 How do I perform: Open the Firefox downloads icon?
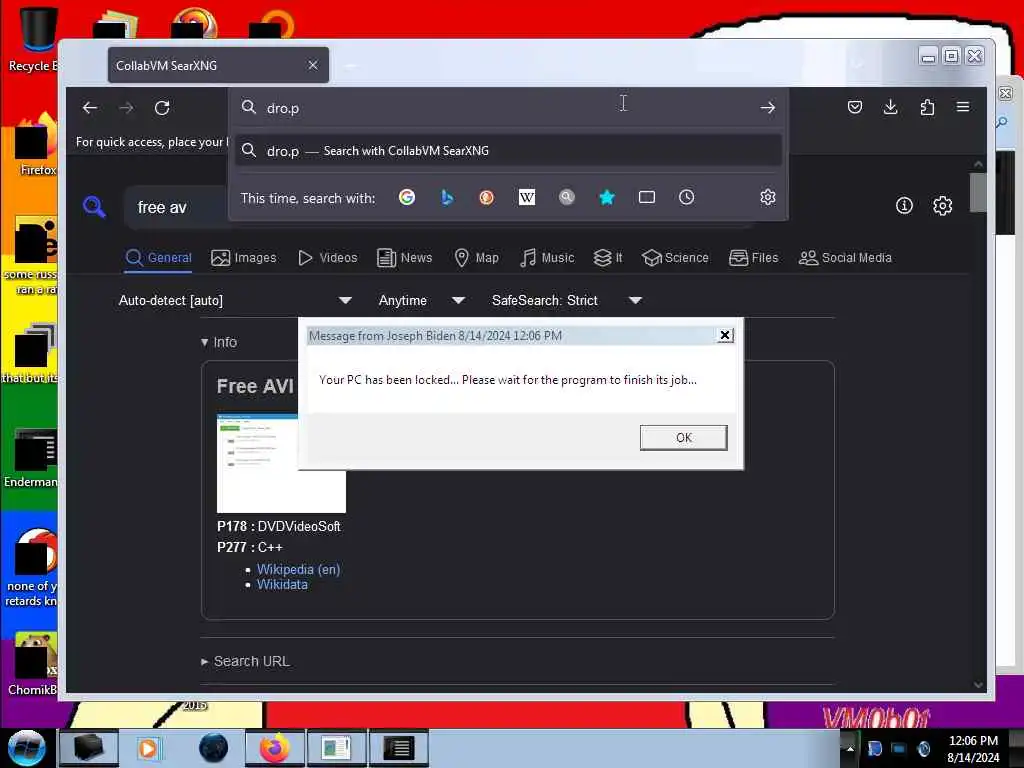890,107
